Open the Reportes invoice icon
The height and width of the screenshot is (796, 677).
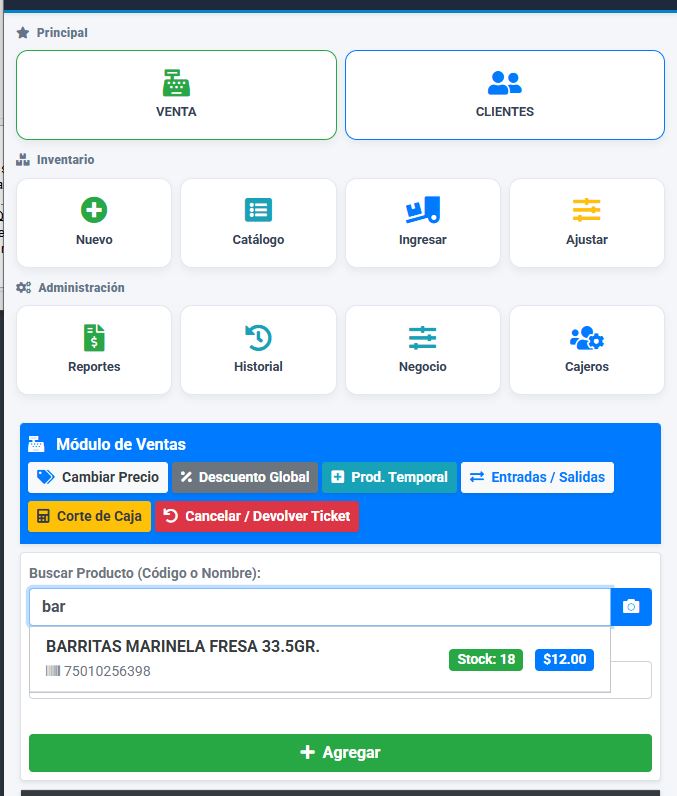(x=94, y=338)
